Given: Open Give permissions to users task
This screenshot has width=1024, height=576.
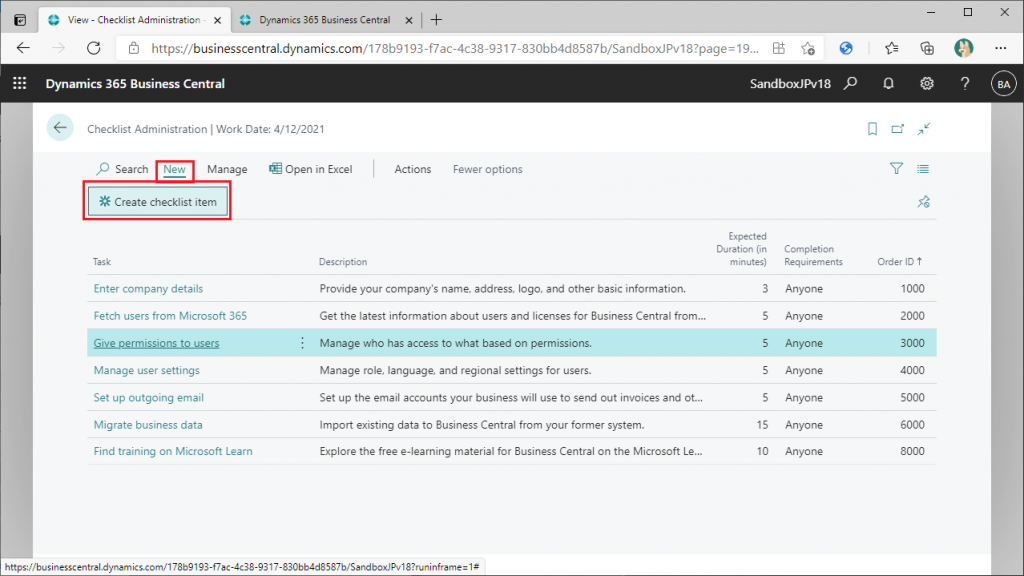Looking at the screenshot, I should click(x=157, y=343).
